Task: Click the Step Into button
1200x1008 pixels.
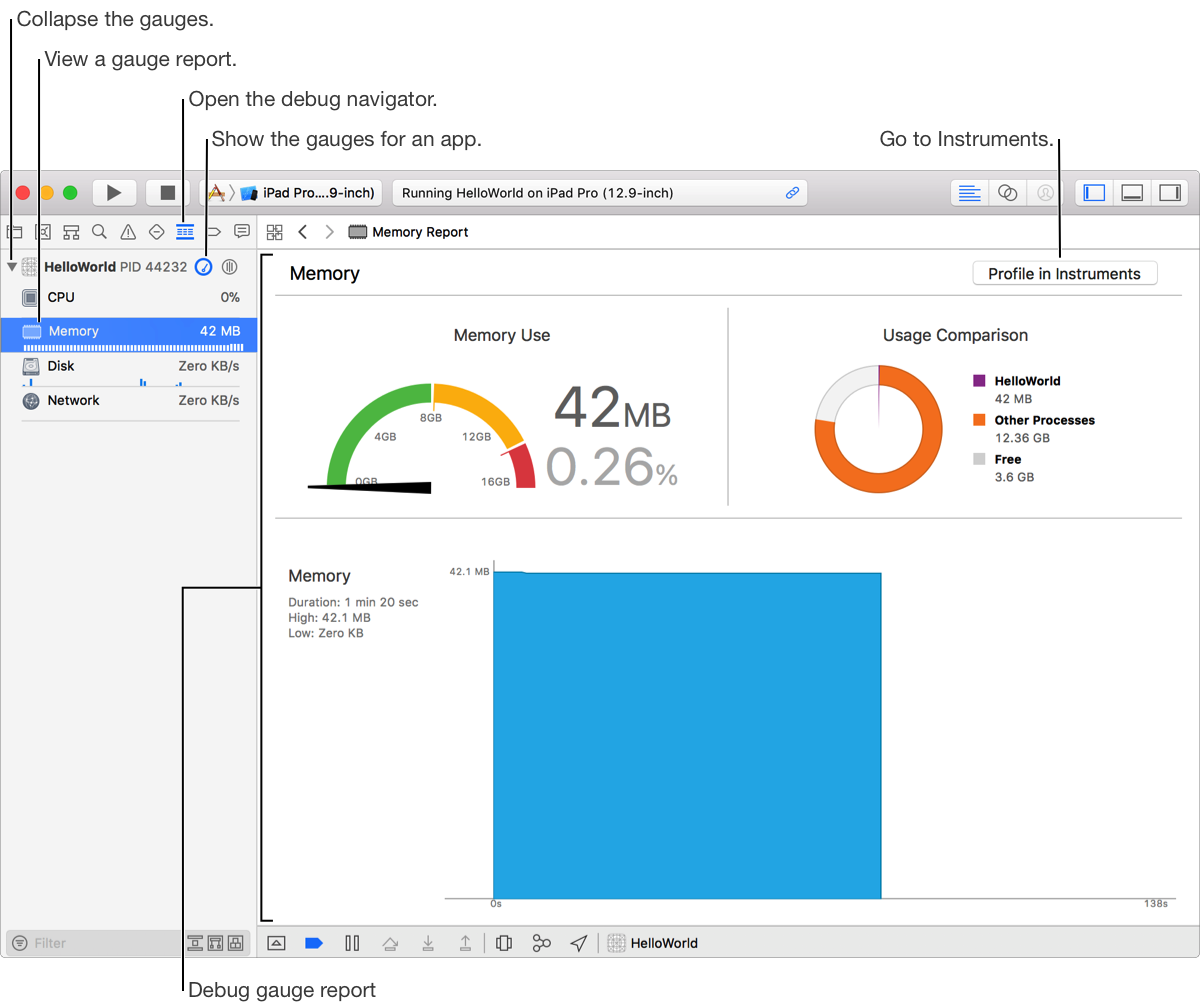Action: (x=428, y=943)
